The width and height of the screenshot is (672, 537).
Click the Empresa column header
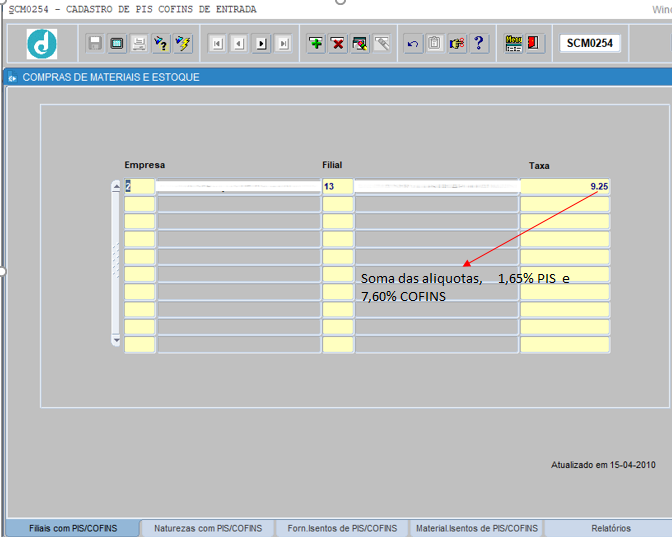[144, 165]
